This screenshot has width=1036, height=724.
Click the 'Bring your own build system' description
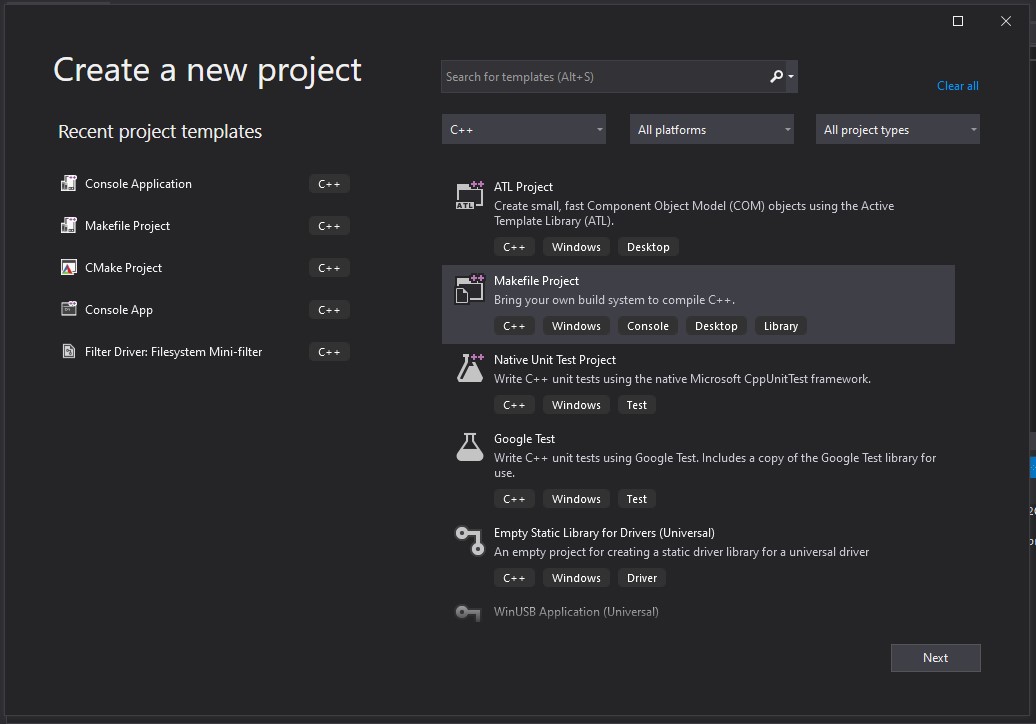(614, 300)
